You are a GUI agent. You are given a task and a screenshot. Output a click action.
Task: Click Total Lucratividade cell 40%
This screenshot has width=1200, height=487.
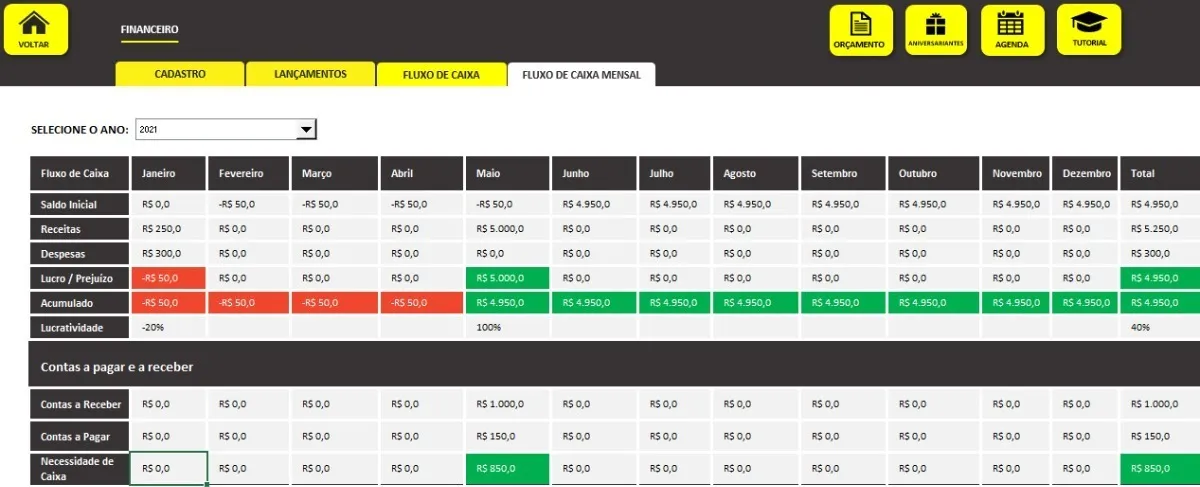(1160, 327)
